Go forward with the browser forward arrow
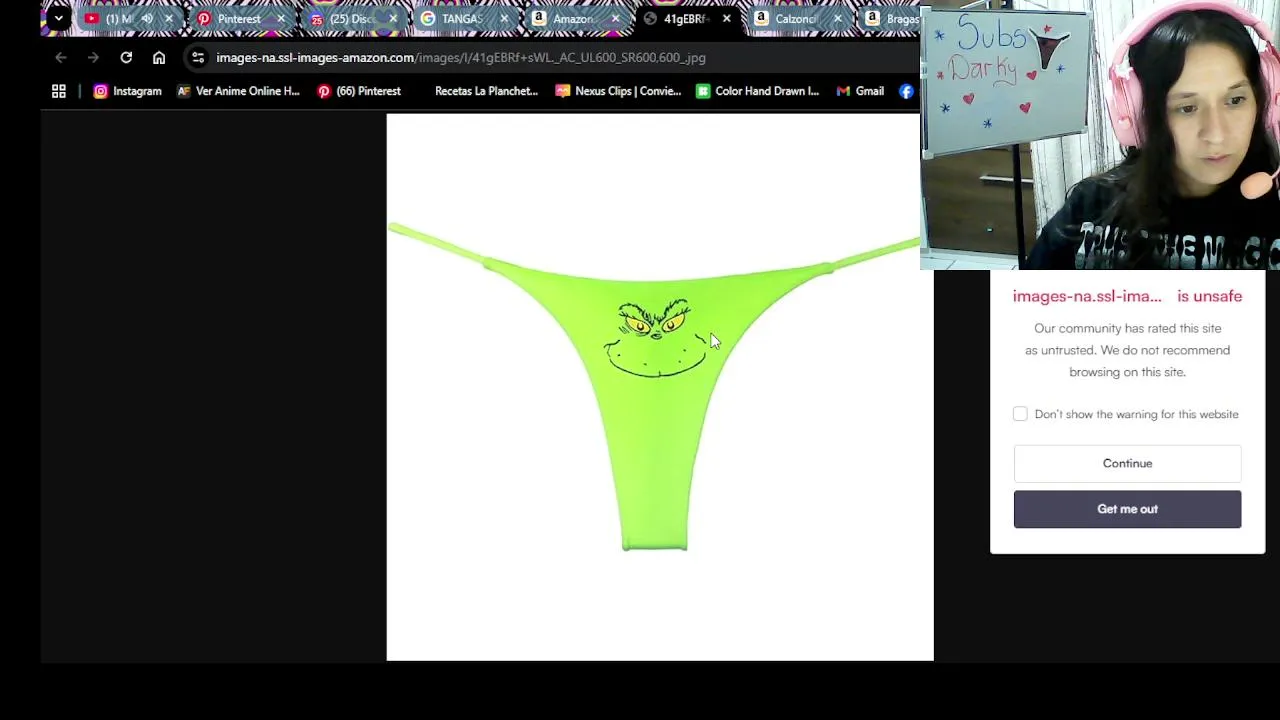Image resolution: width=1280 pixels, height=720 pixels. tap(93, 58)
